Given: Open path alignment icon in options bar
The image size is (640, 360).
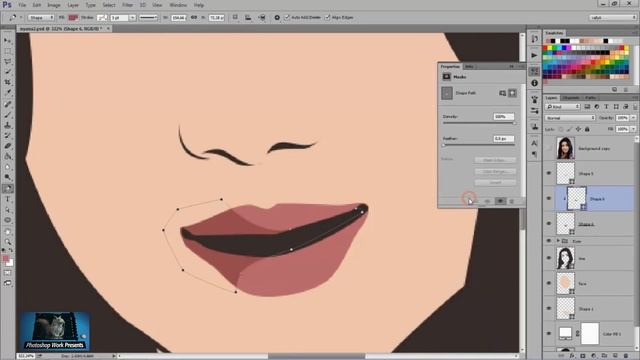Looking at the screenshot, I should [248, 18].
